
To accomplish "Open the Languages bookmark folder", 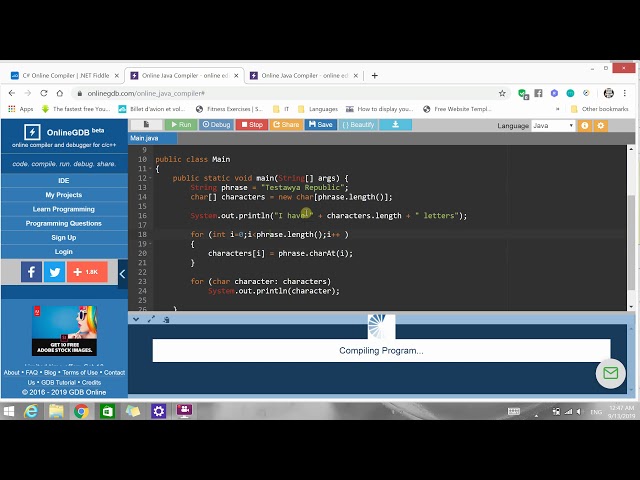I will click(318, 109).
